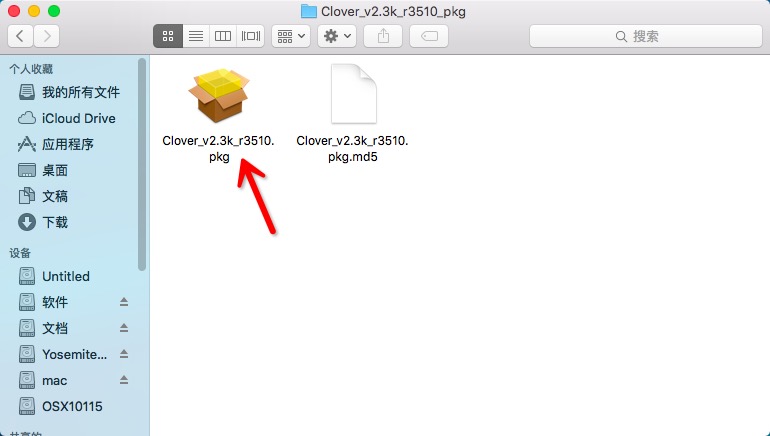Open the arrange items dropdown
The image size is (770, 436).
(291, 36)
